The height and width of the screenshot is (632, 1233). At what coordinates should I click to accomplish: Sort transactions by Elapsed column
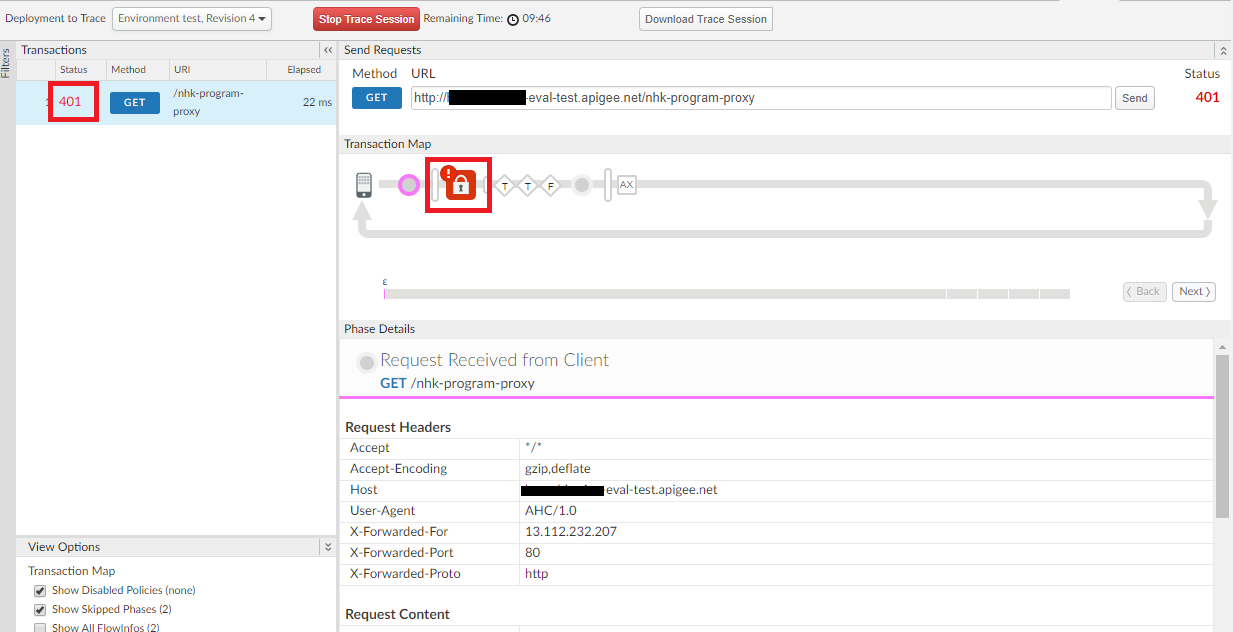[303, 70]
